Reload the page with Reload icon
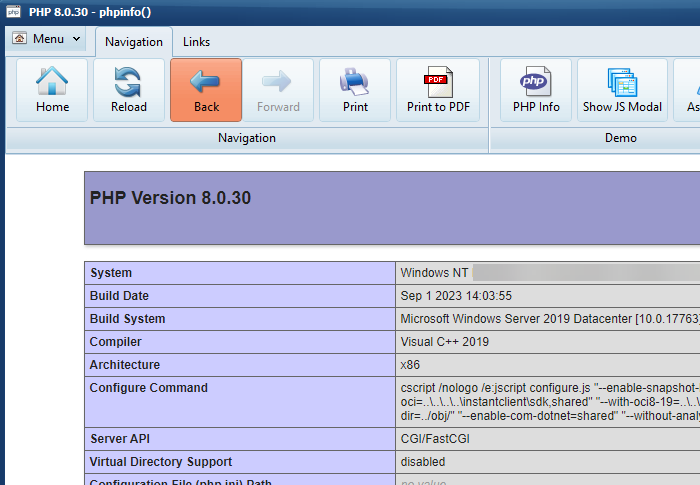The width and height of the screenshot is (700, 485). pyautogui.click(x=129, y=90)
